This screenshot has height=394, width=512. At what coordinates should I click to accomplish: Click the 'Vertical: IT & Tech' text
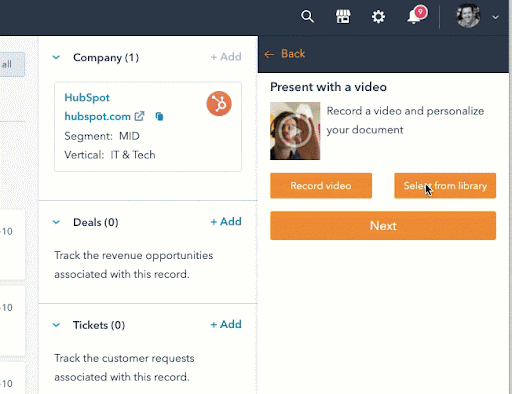pos(110,155)
